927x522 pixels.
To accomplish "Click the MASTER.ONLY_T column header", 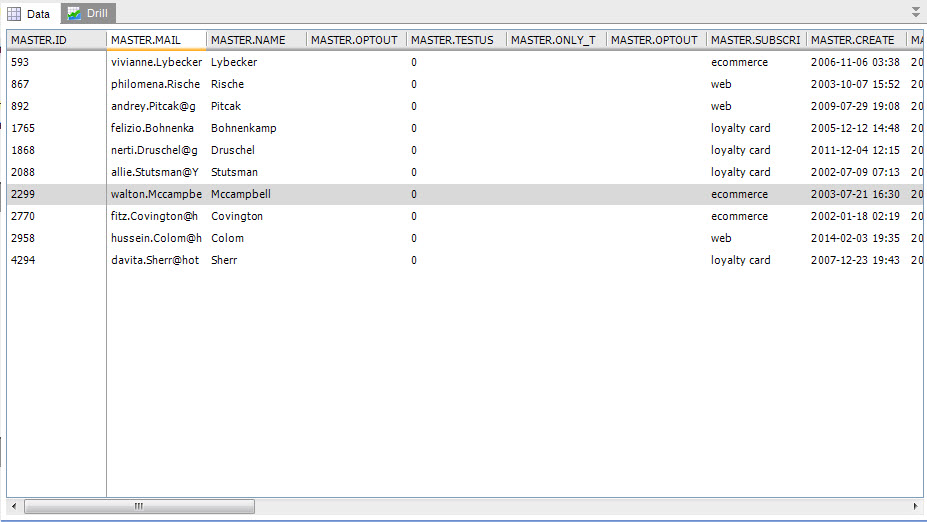I will click(555, 40).
